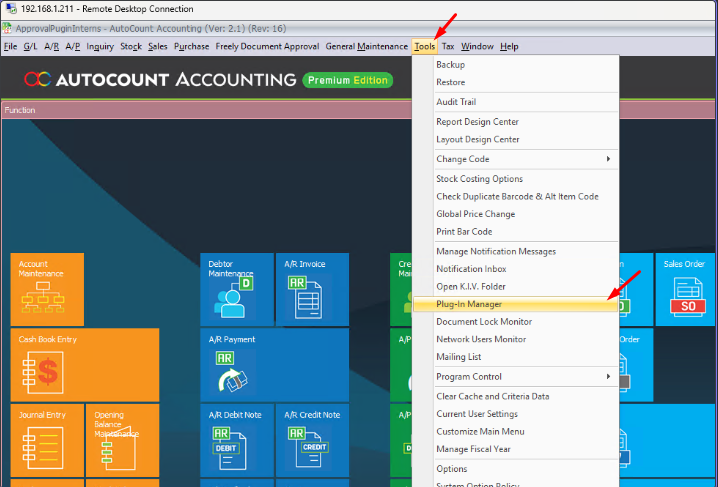
Task: Open the Journal Entry tile
Action: [47, 440]
